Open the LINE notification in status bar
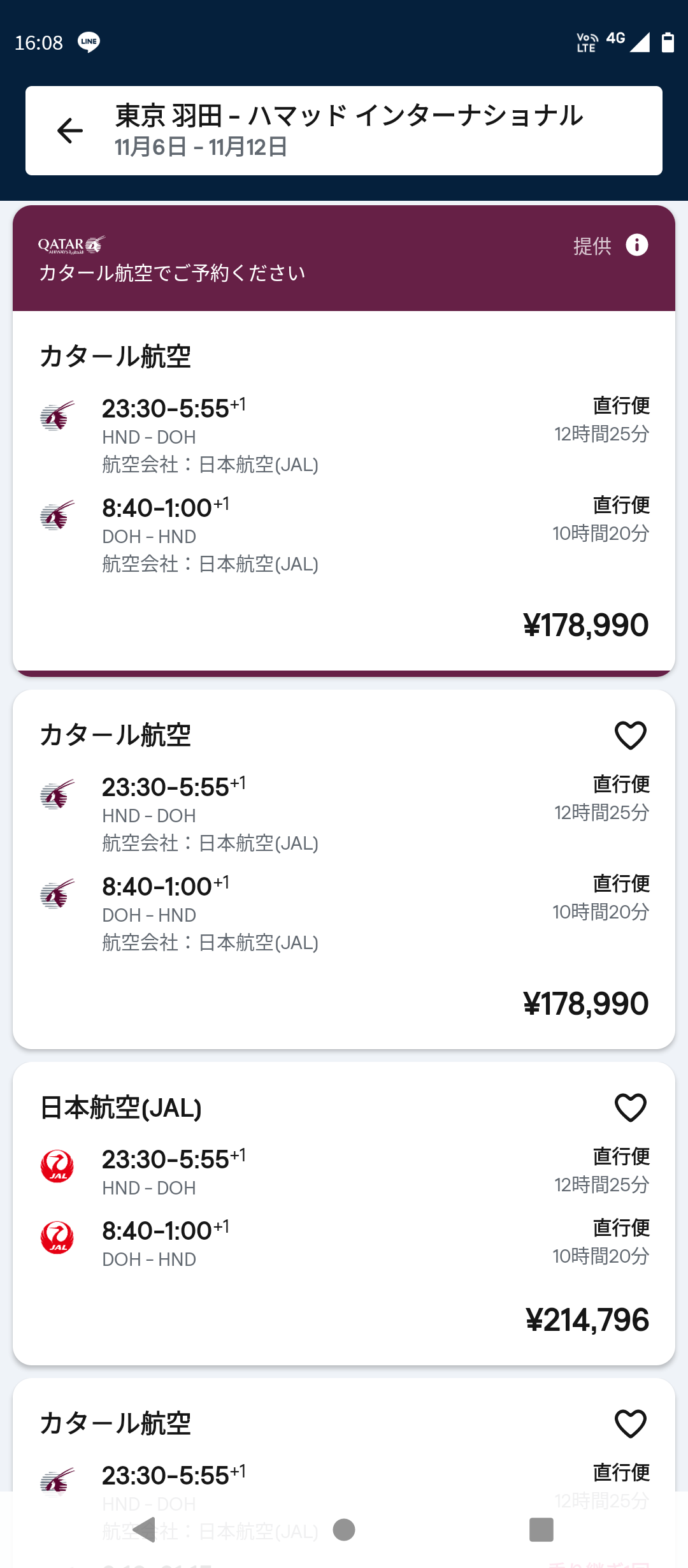Screen dimensions: 688x1568 point(89,42)
